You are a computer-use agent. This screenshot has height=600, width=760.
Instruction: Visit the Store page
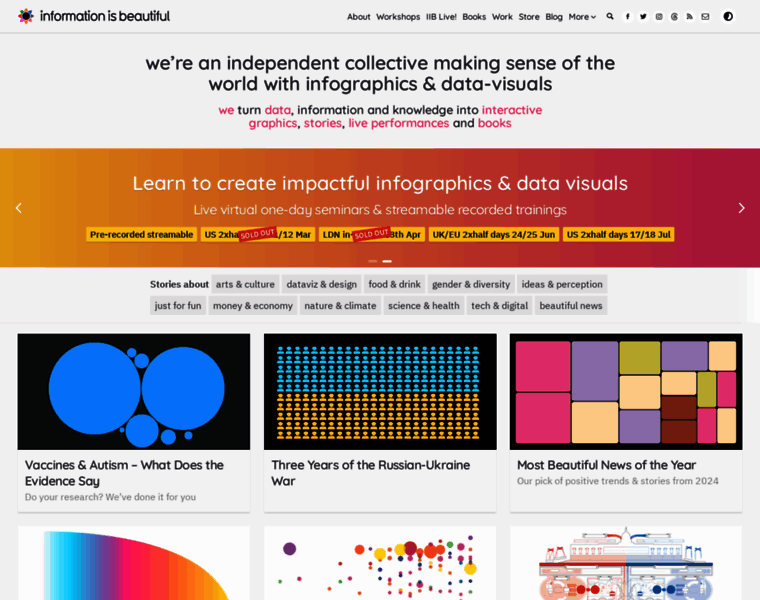[x=529, y=17]
